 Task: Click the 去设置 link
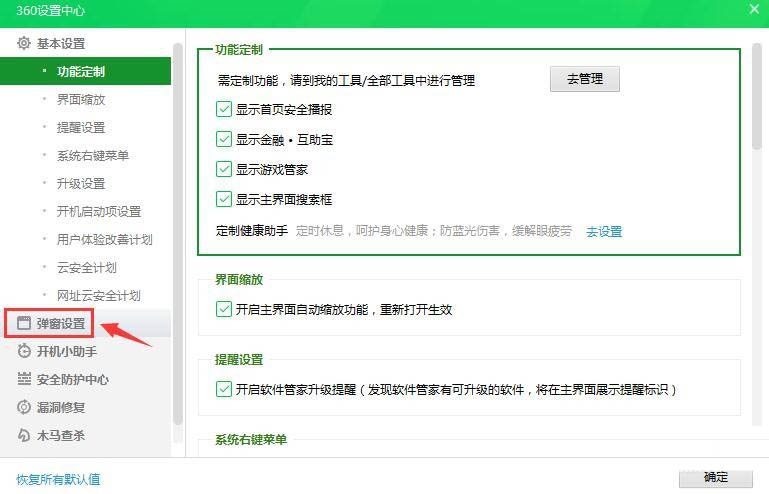(x=604, y=232)
